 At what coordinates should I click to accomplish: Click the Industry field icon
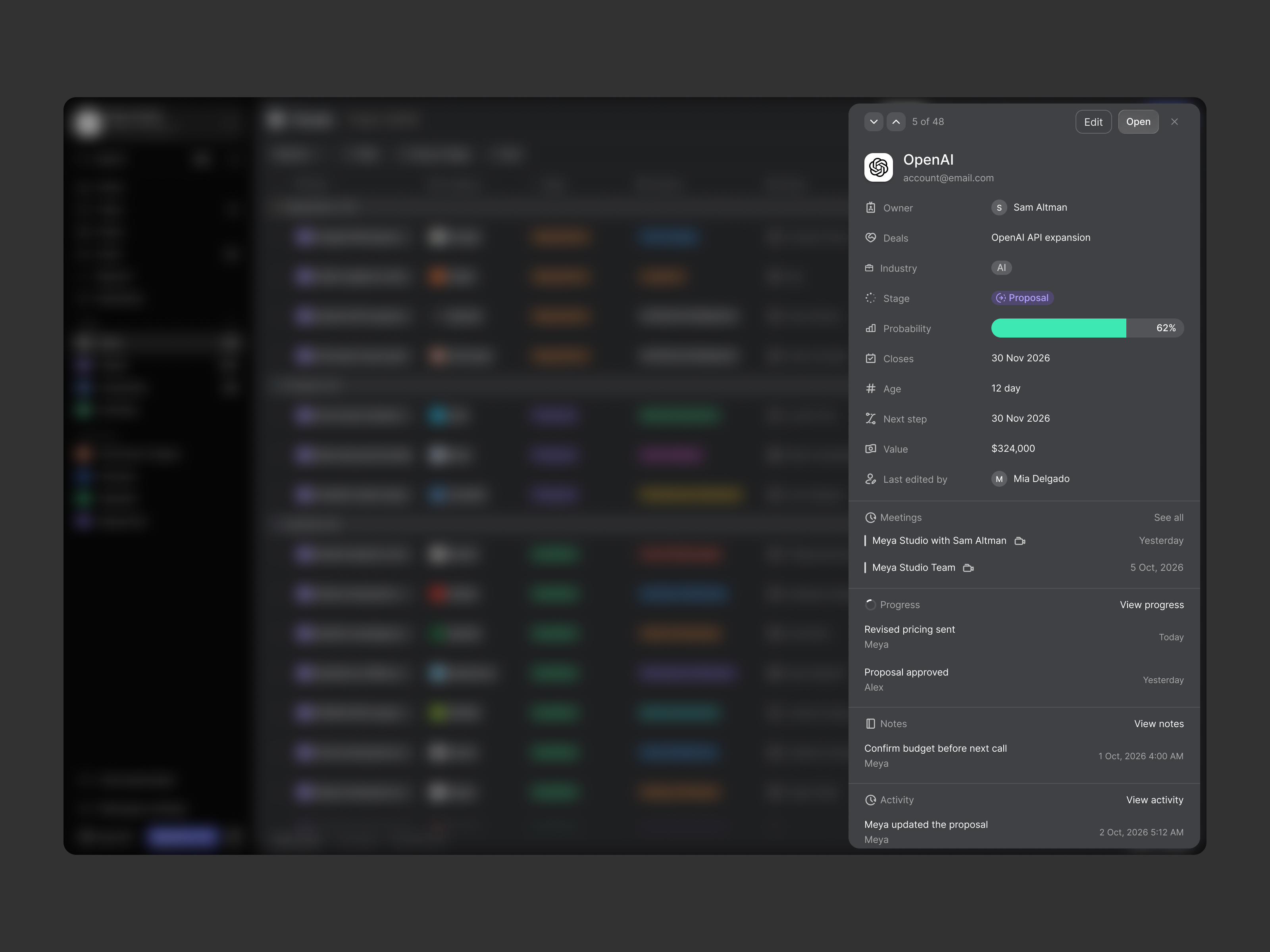869,268
